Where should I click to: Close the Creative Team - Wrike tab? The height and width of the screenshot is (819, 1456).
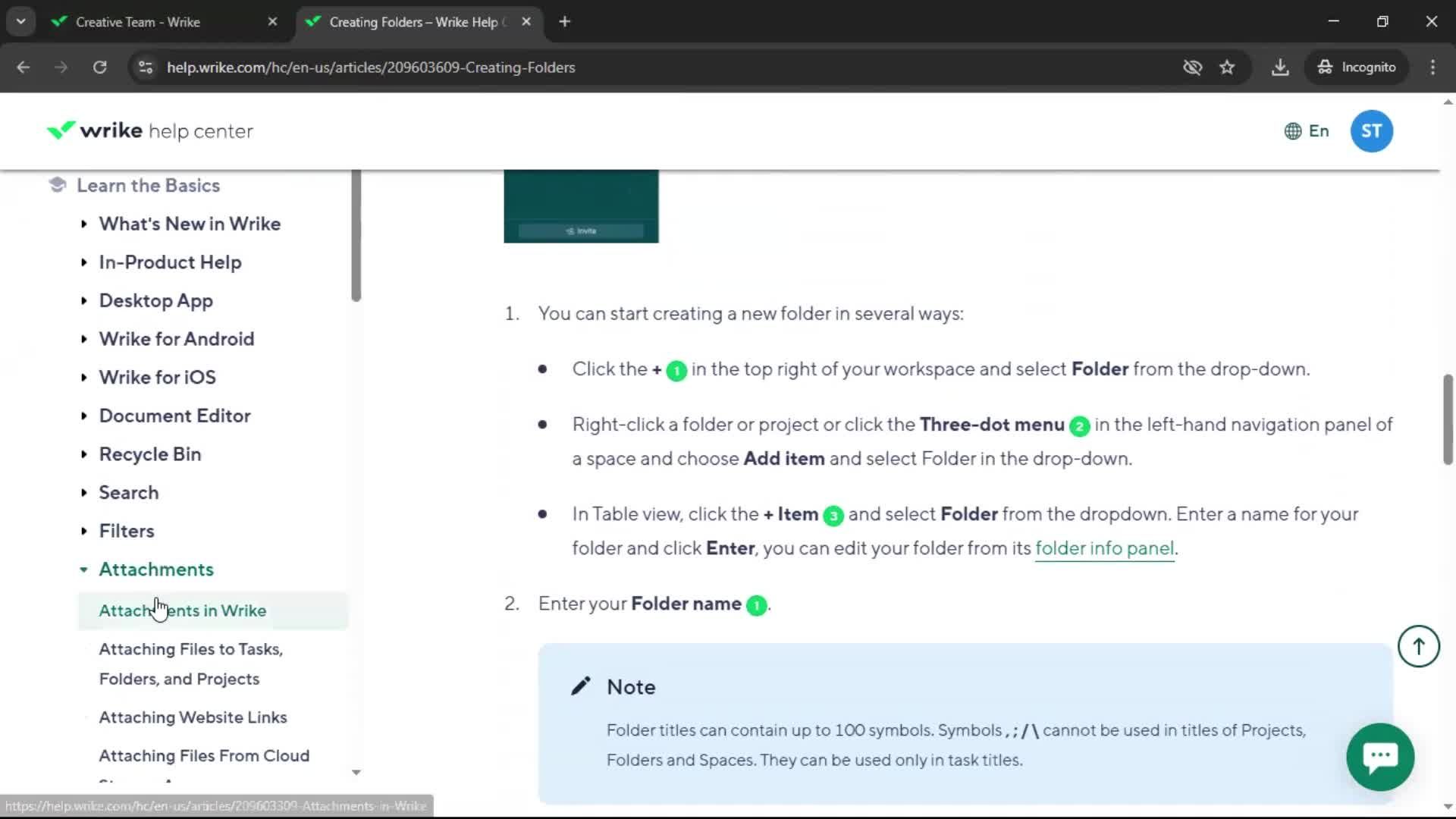[273, 22]
